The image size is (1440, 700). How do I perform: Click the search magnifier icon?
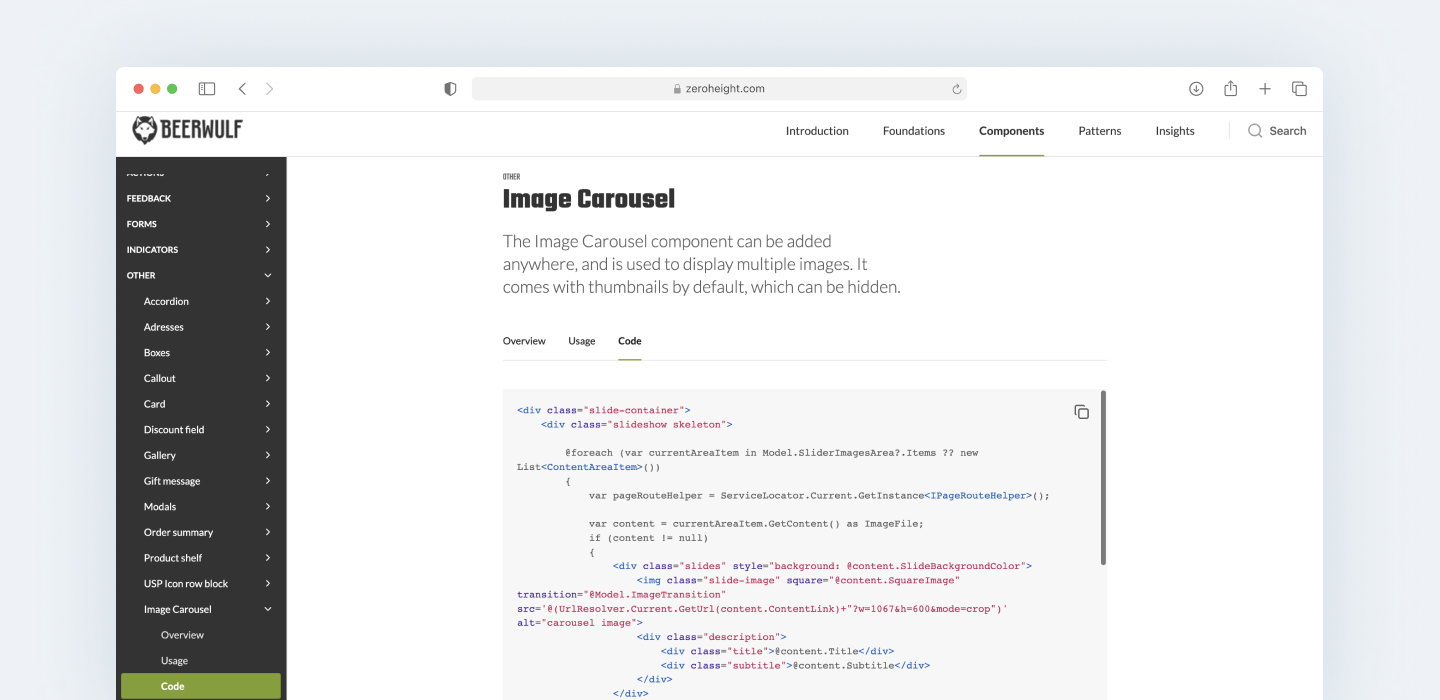(x=1253, y=130)
